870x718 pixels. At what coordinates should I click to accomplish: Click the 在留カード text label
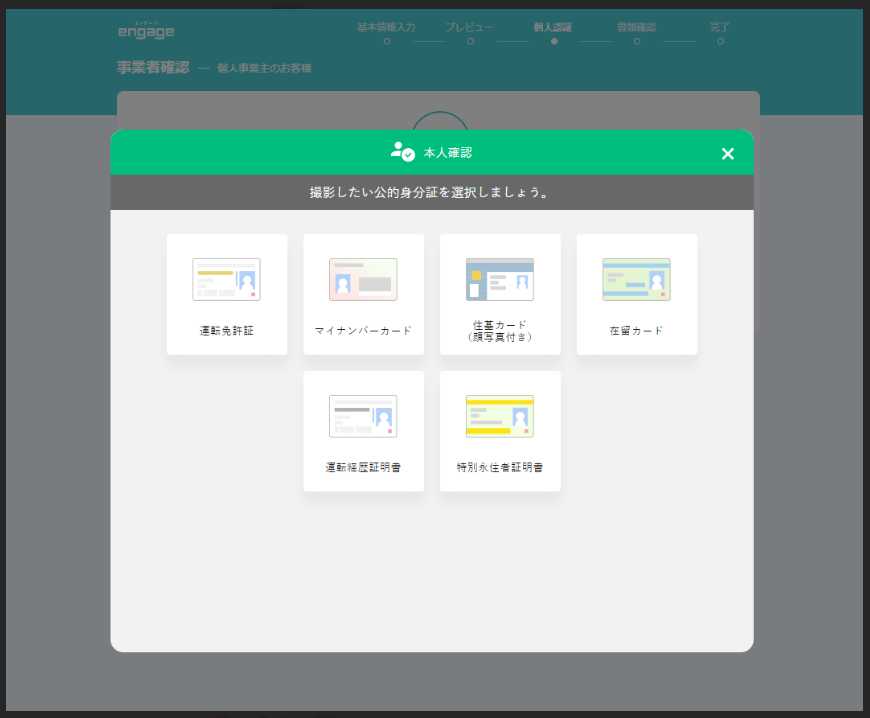636,331
